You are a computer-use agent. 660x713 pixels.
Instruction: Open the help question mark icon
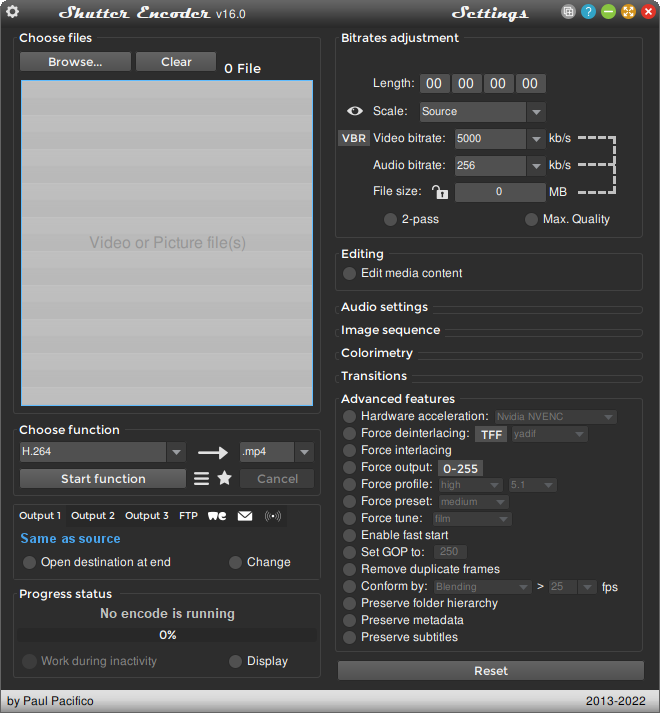pos(589,13)
